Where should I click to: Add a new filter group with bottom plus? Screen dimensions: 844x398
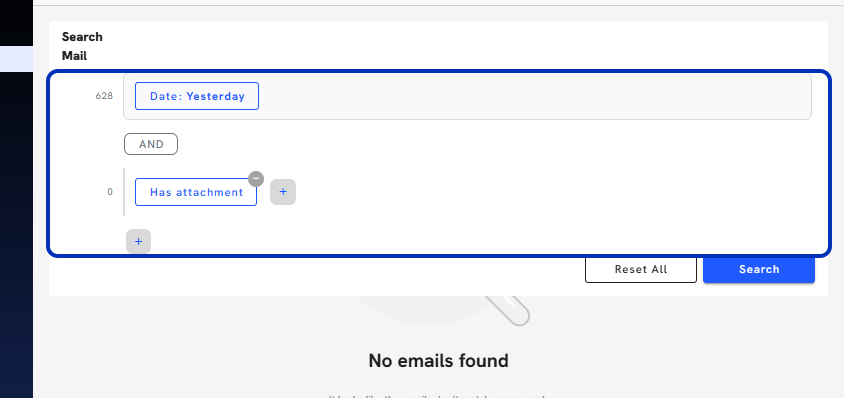click(x=138, y=241)
